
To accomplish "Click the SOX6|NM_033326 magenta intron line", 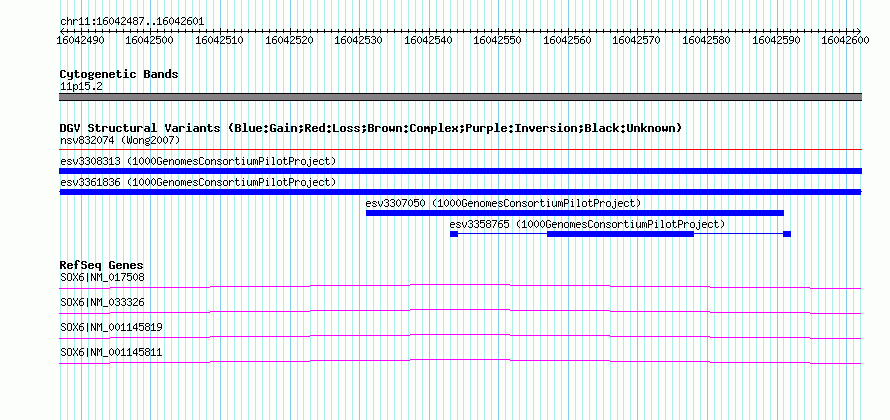I will [460, 311].
